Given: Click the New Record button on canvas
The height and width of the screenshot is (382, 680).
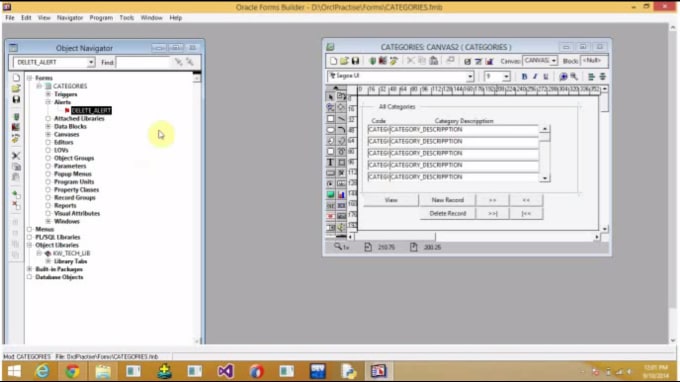Looking at the screenshot, I should pyautogui.click(x=448, y=200).
